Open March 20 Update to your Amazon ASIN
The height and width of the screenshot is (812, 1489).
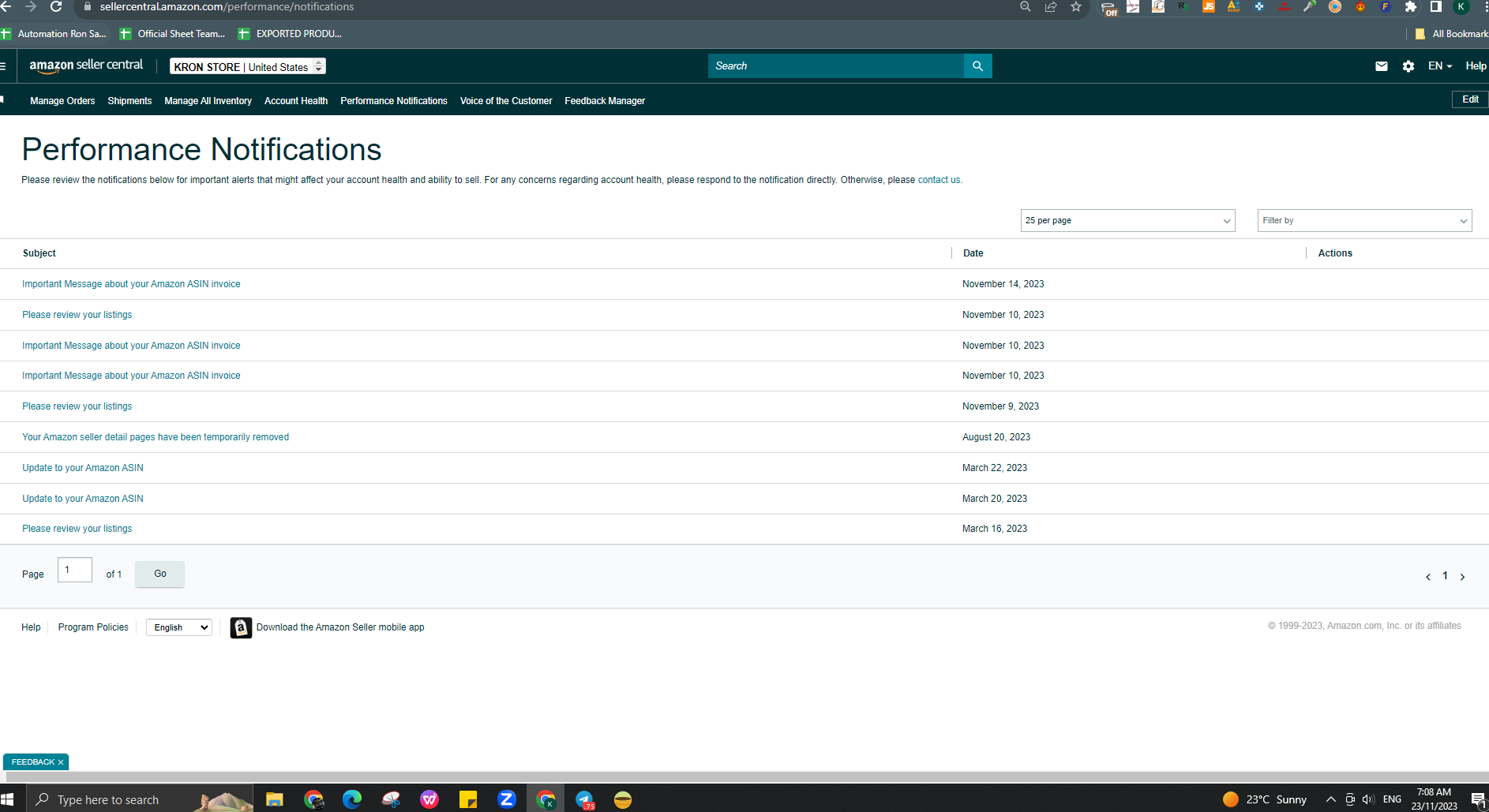click(83, 499)
